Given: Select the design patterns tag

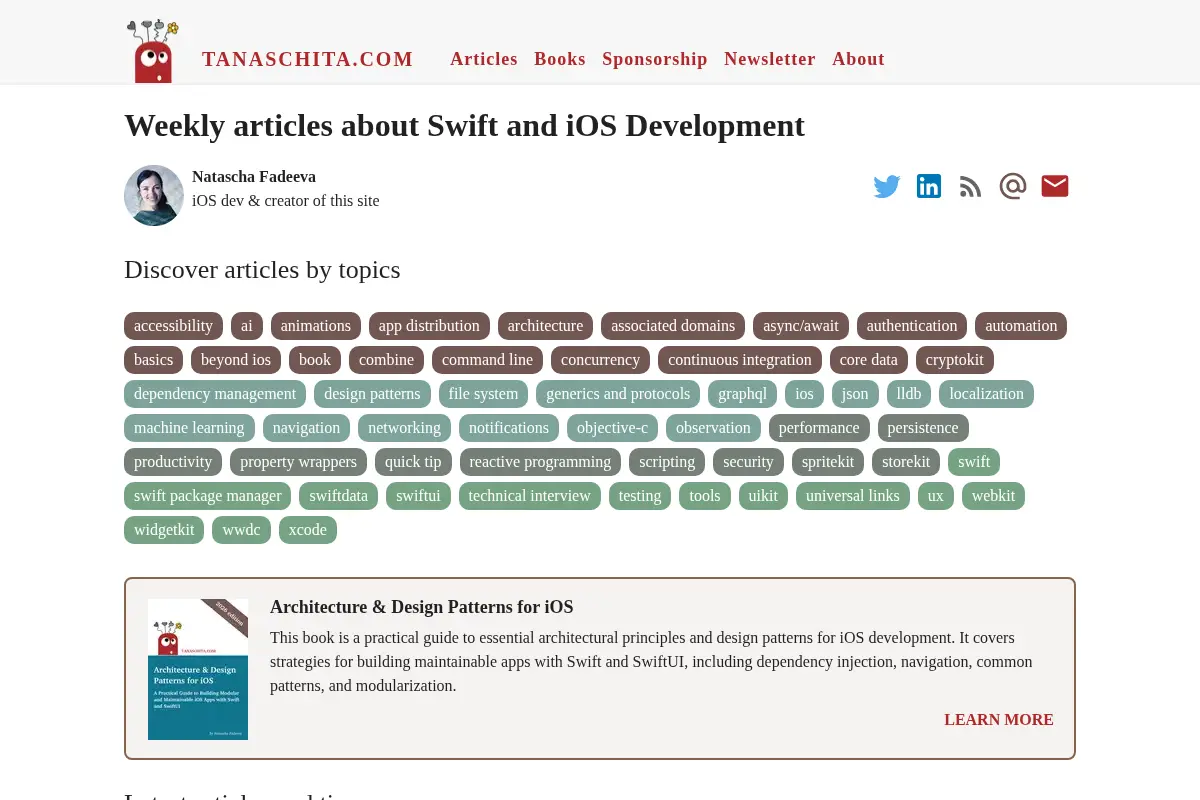Looking at the screenshot, I should (372, 394).
